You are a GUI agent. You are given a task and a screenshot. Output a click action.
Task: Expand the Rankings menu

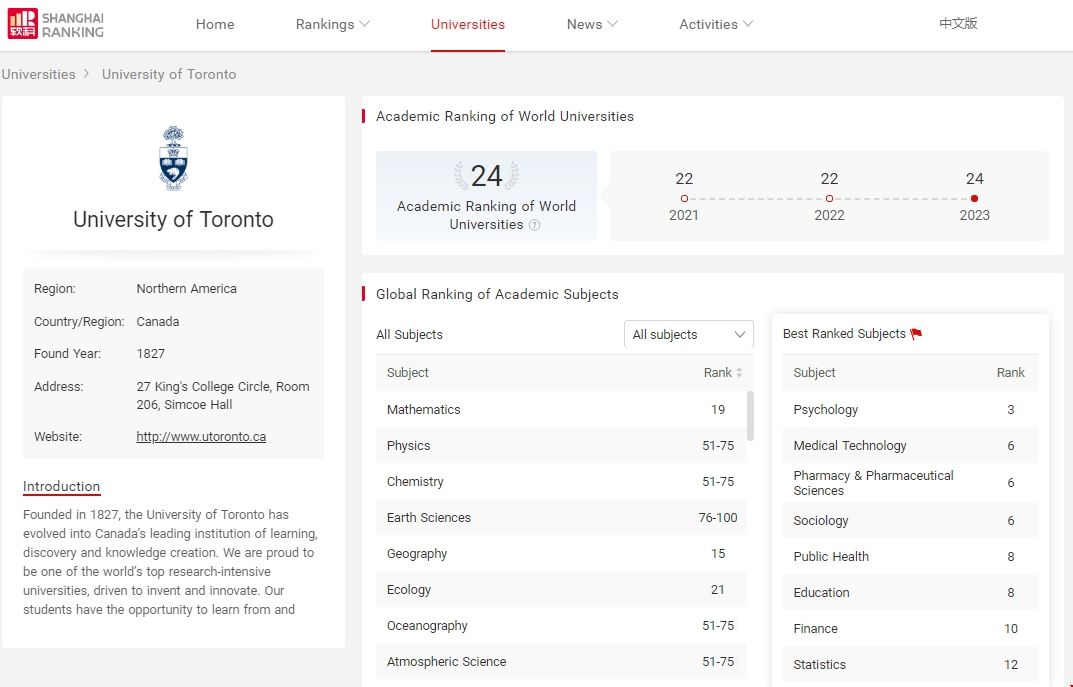pos(332,24)
